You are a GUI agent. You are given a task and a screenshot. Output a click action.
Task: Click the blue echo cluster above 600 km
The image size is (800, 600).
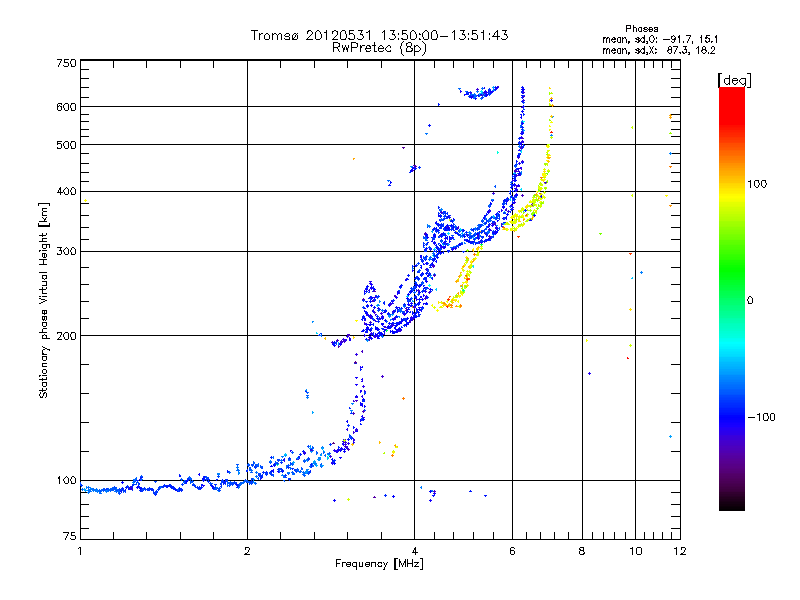[x=479, y=92]
